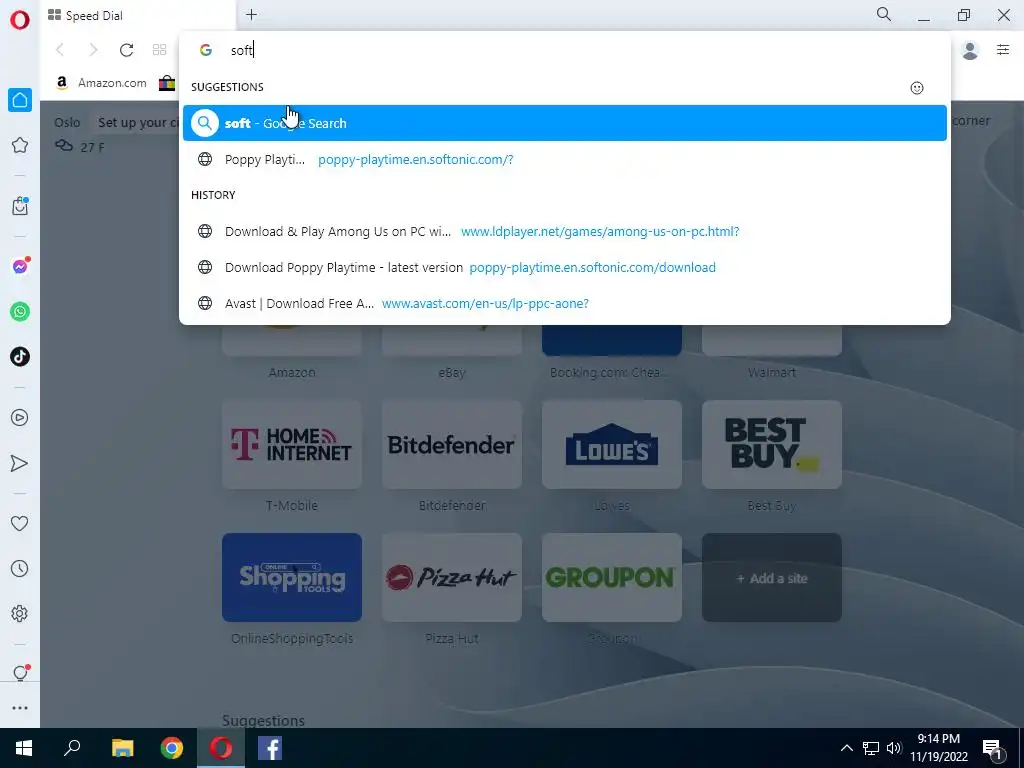Viewport: 1024px width, 768px height.
Task: Open the Lowe's speed dial tile
Action: tap(612, 445)
